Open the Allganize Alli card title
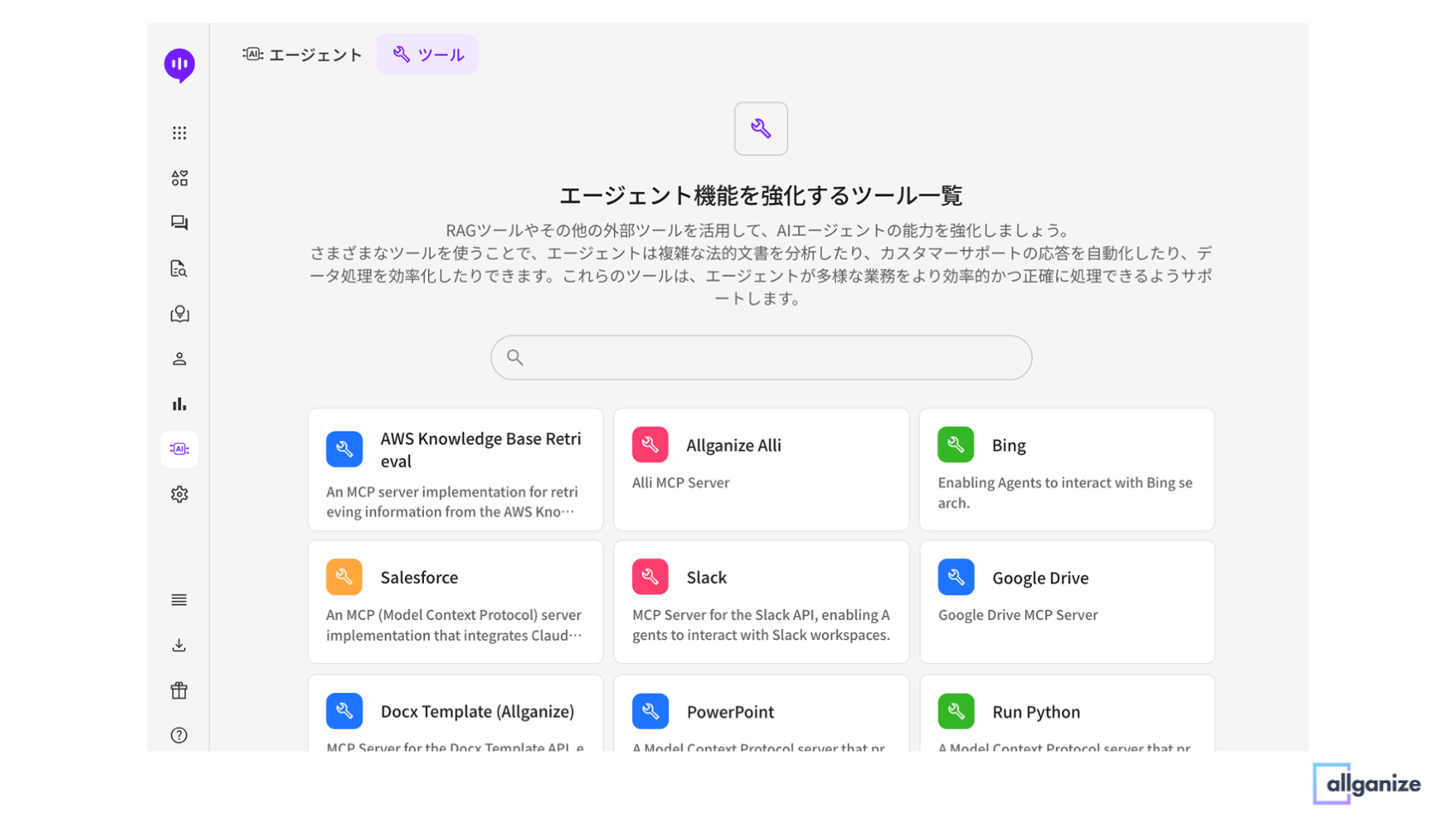The image size is (1456, 819). pyautogui.click(x=733, y=445)
